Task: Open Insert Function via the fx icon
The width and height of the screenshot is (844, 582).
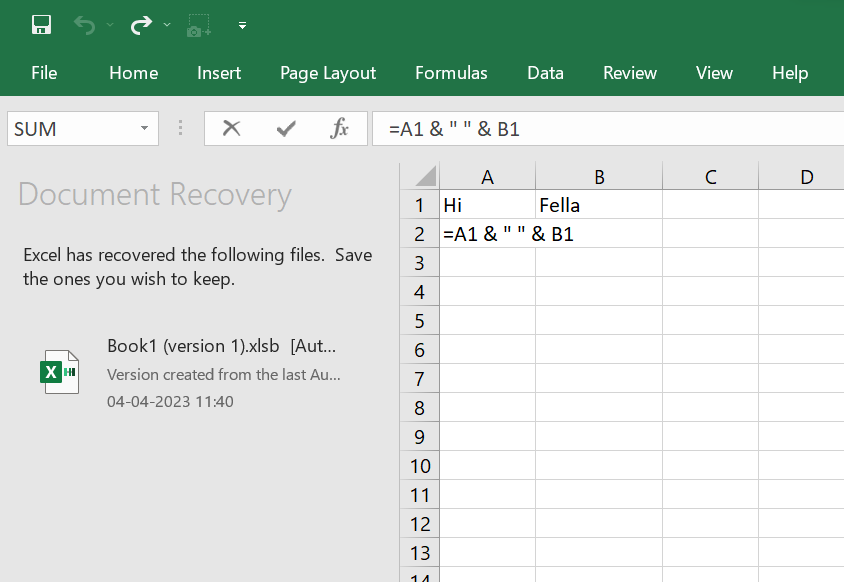Action: tap(339, 128)
